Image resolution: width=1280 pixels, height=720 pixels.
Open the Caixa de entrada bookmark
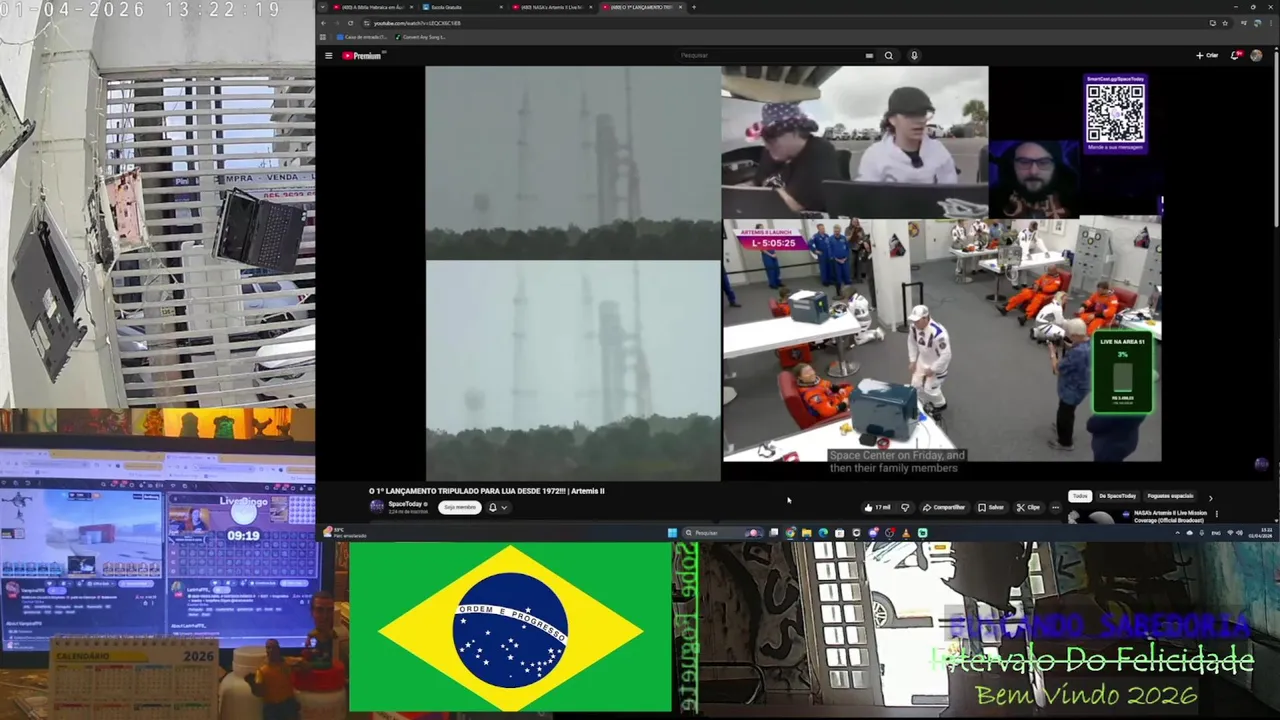pyautogui.click(x=361, y=37)
